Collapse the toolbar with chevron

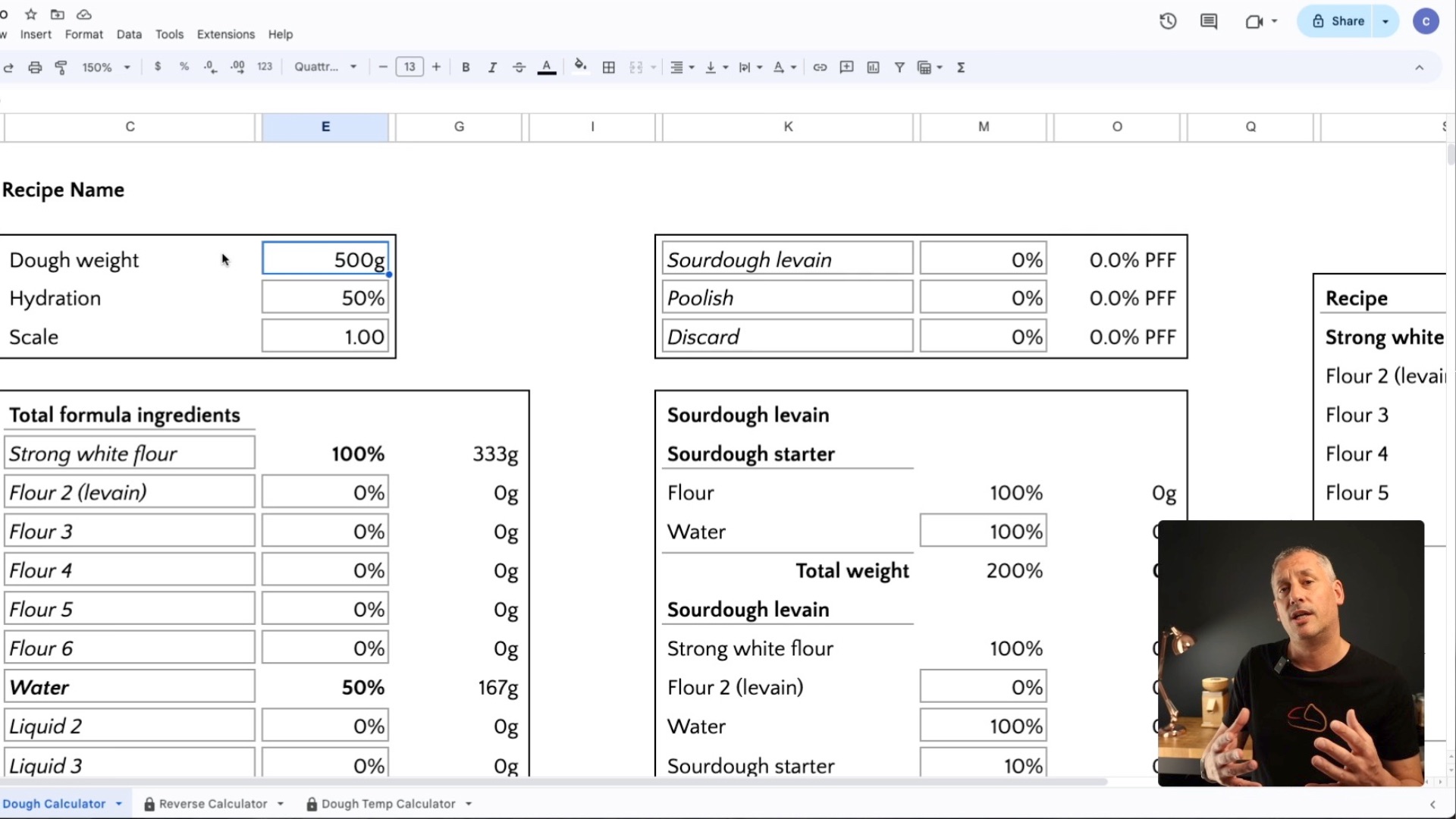coord(1419,67)
